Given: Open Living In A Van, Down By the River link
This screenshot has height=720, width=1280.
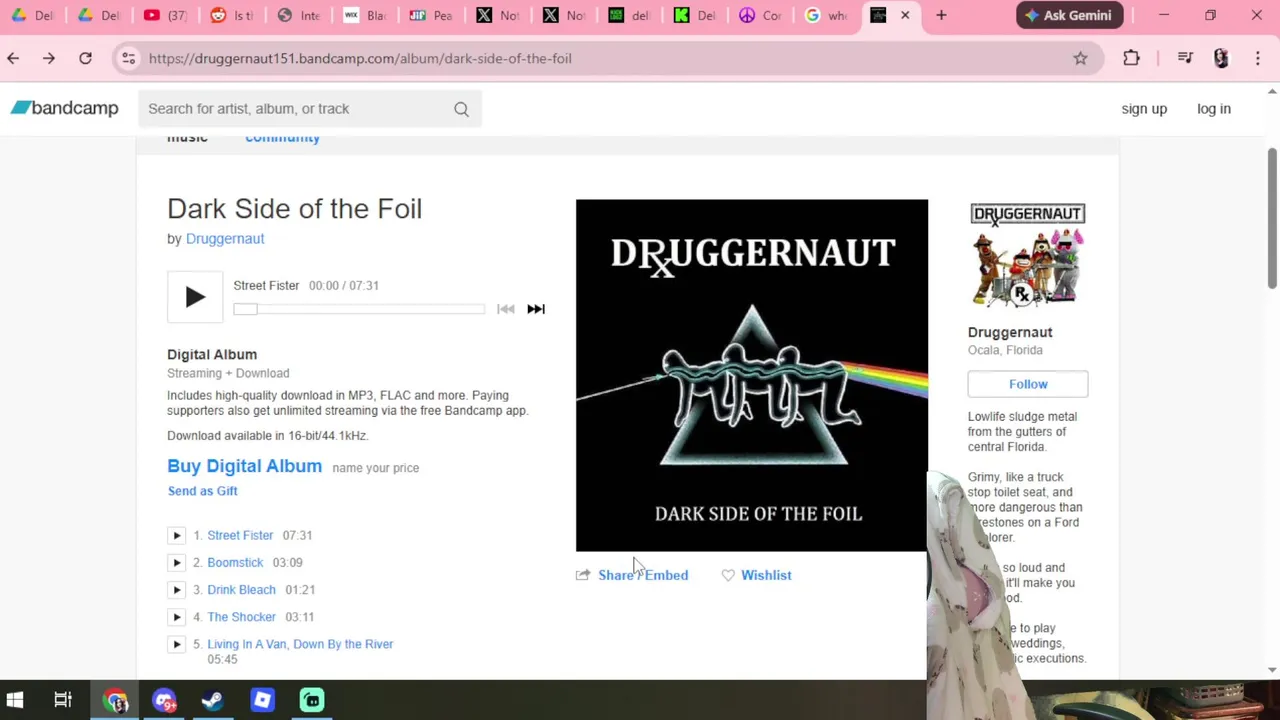Looking at the screenshot, I should (x=300, y=644).
